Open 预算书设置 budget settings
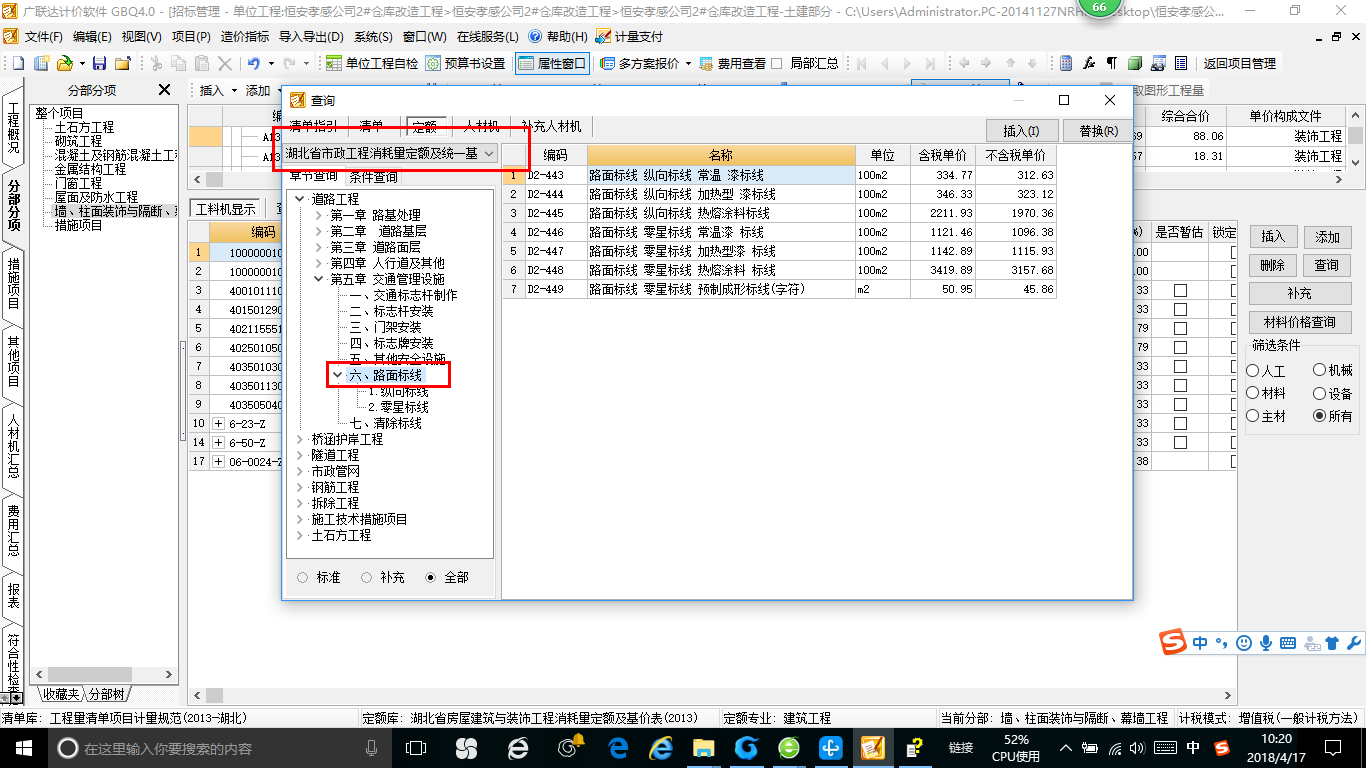The width and height of the screenshot is (1366, 768). coord(466,63)
